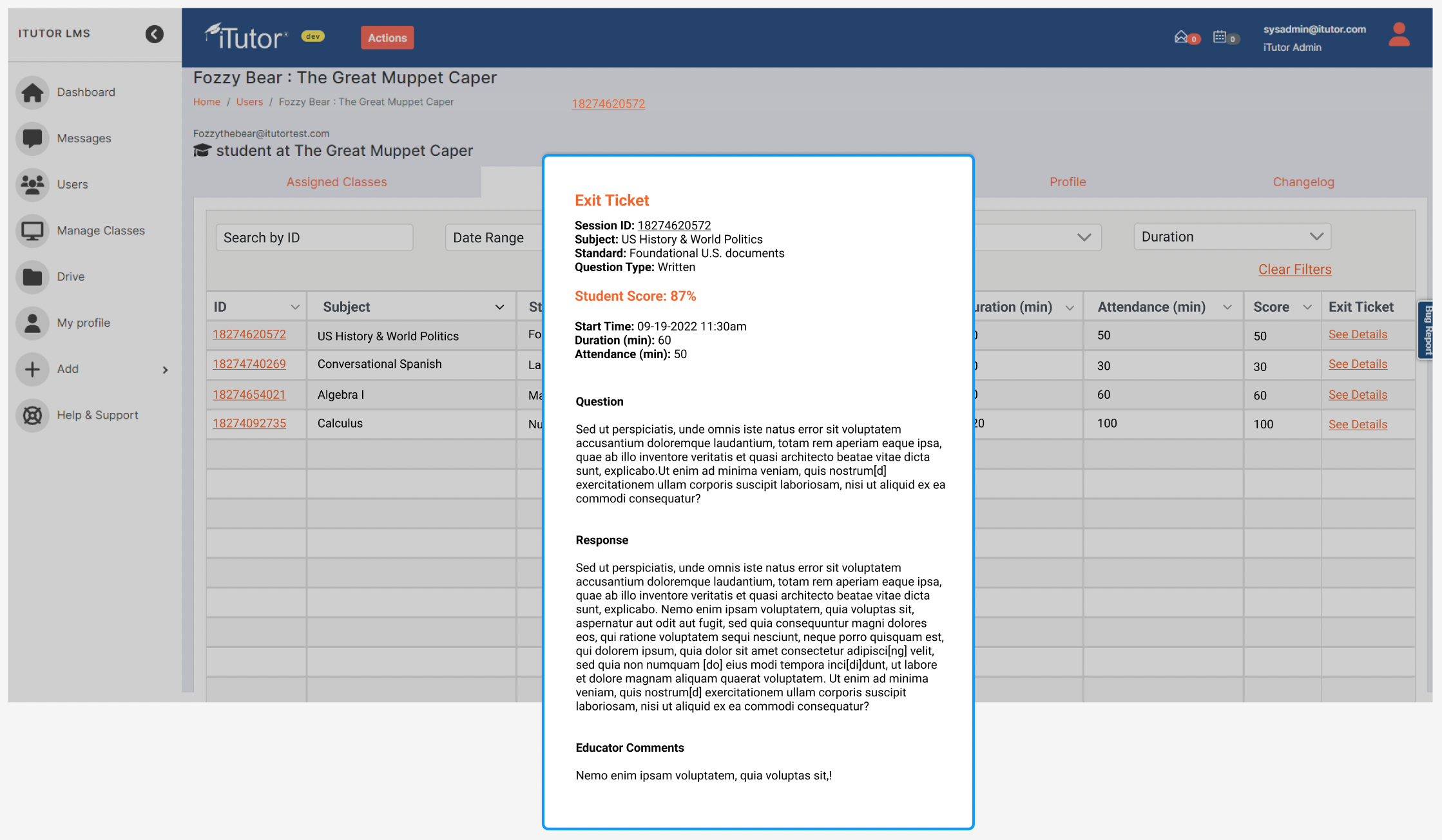1442x840 pixels.
Task: Open Manage Classes via the monitor icon
Action: [x=32, y=231]
